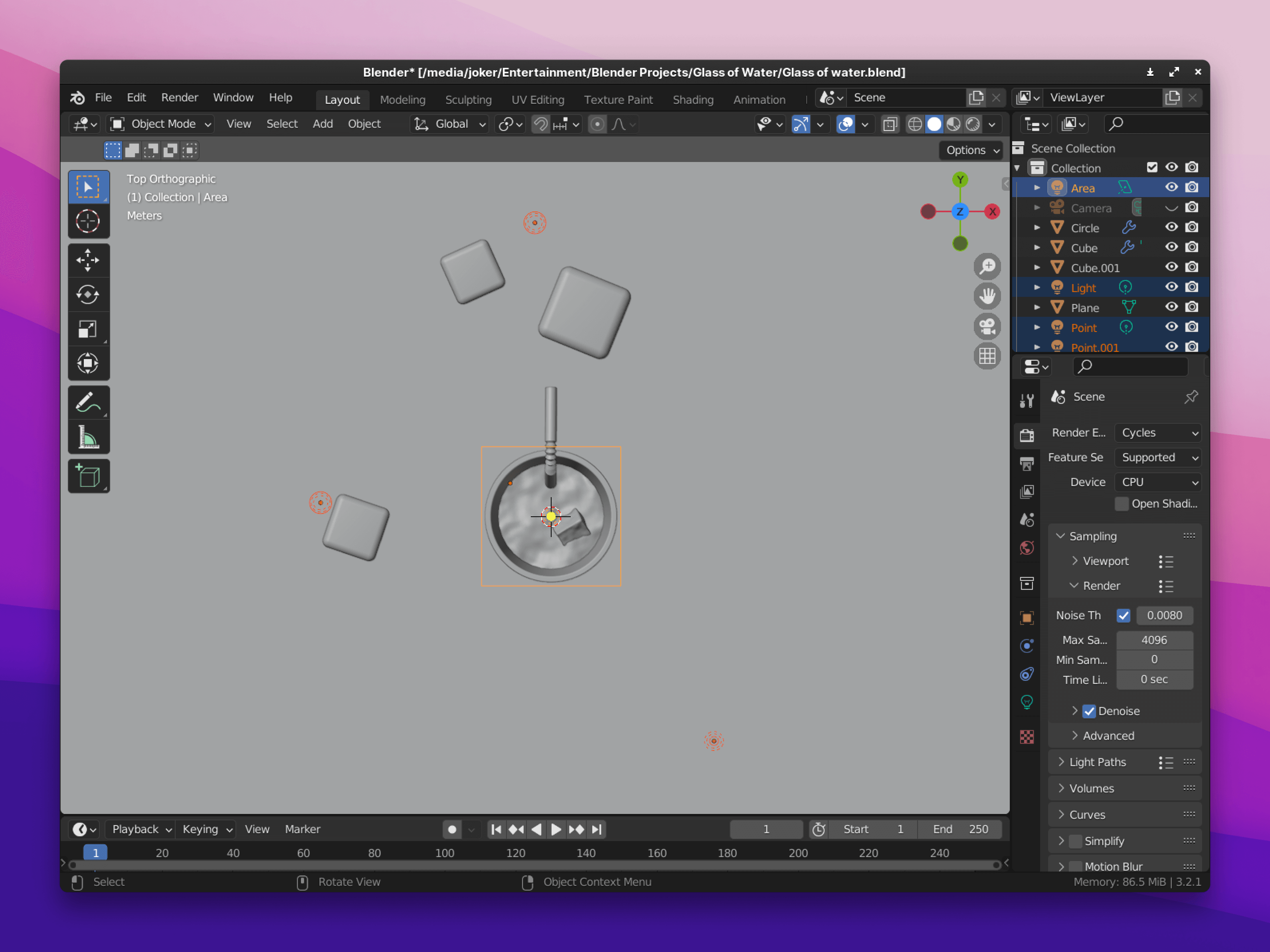This screenshot has height=952, width=1270.
Task: Select the Add Cube tool
Action: [88, 476]
